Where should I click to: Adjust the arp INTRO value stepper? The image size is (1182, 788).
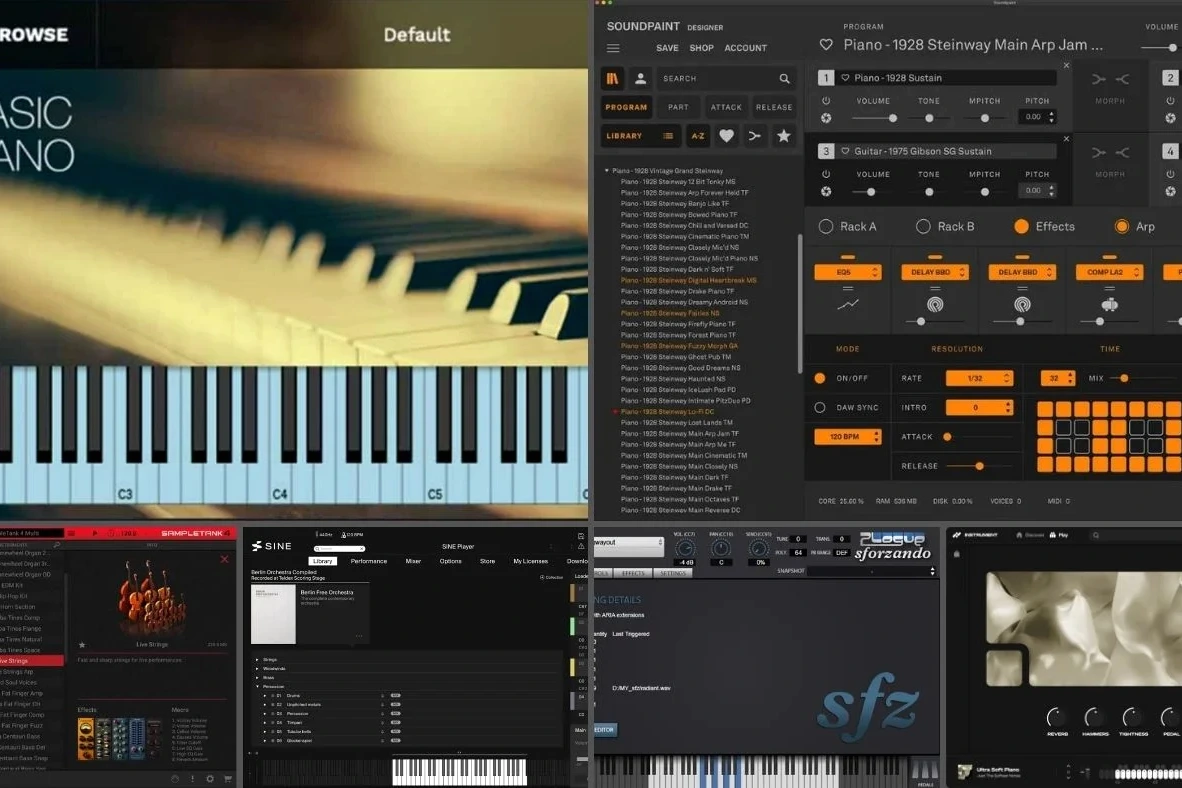coord(1008,407)
